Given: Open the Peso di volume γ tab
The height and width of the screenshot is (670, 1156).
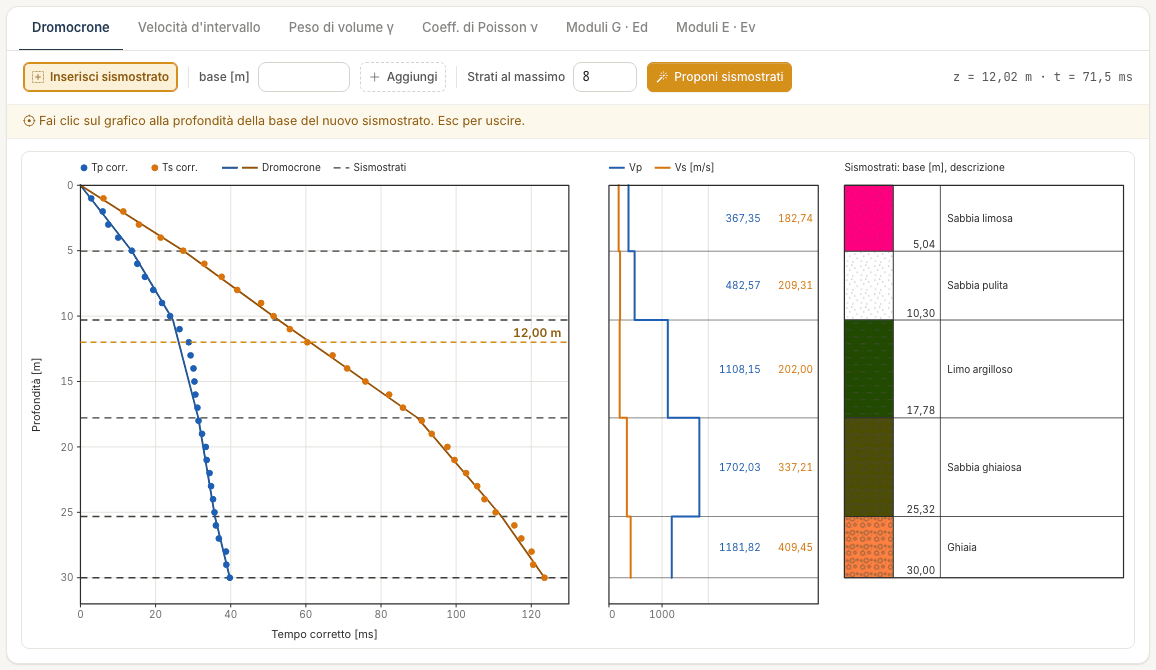Looking at the screenshot, I should (341, 28).
